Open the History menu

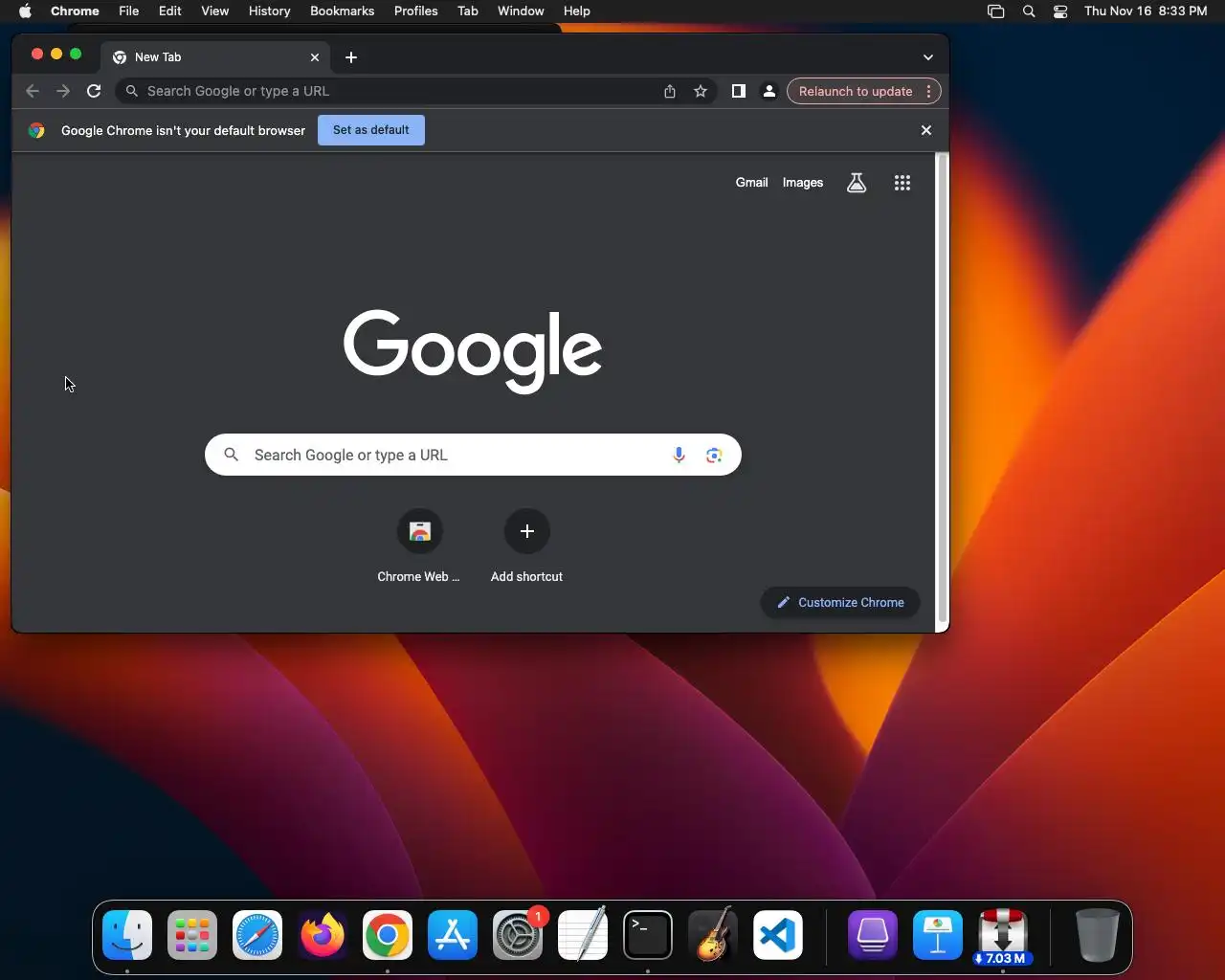[x=269, y=11]
